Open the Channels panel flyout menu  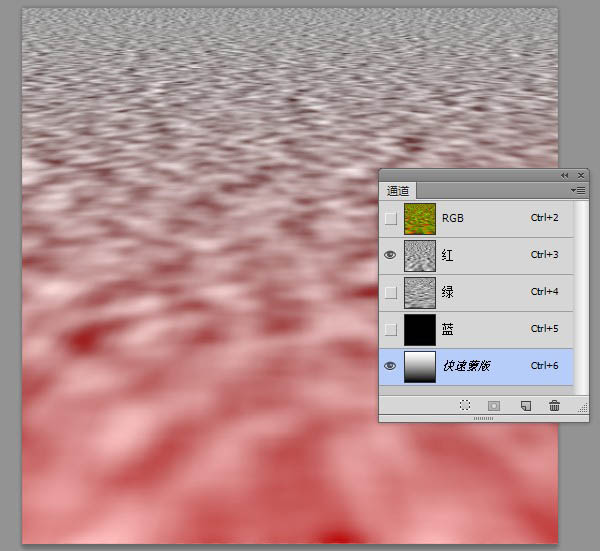[x=578, y=190]
